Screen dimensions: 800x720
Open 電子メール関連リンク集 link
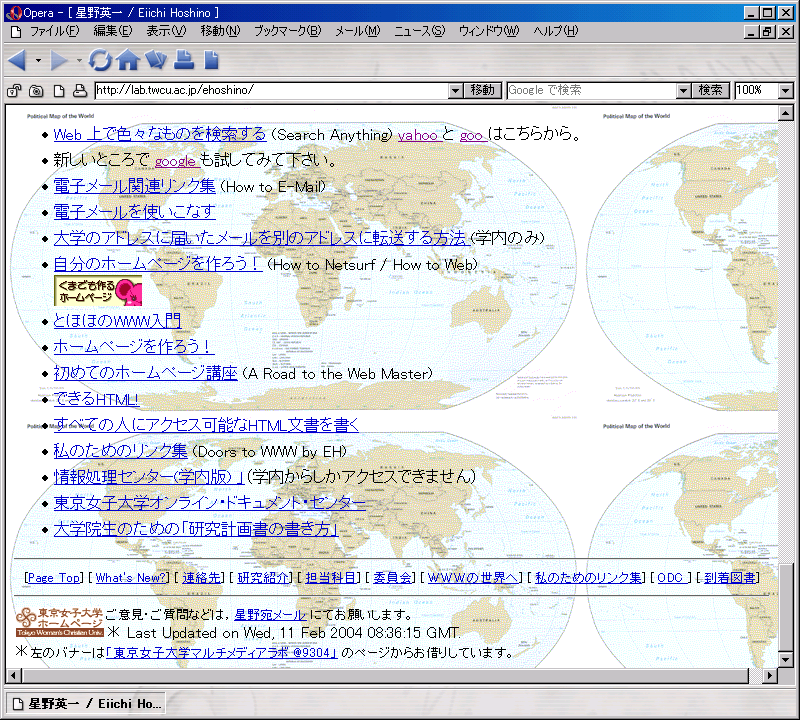135,186
